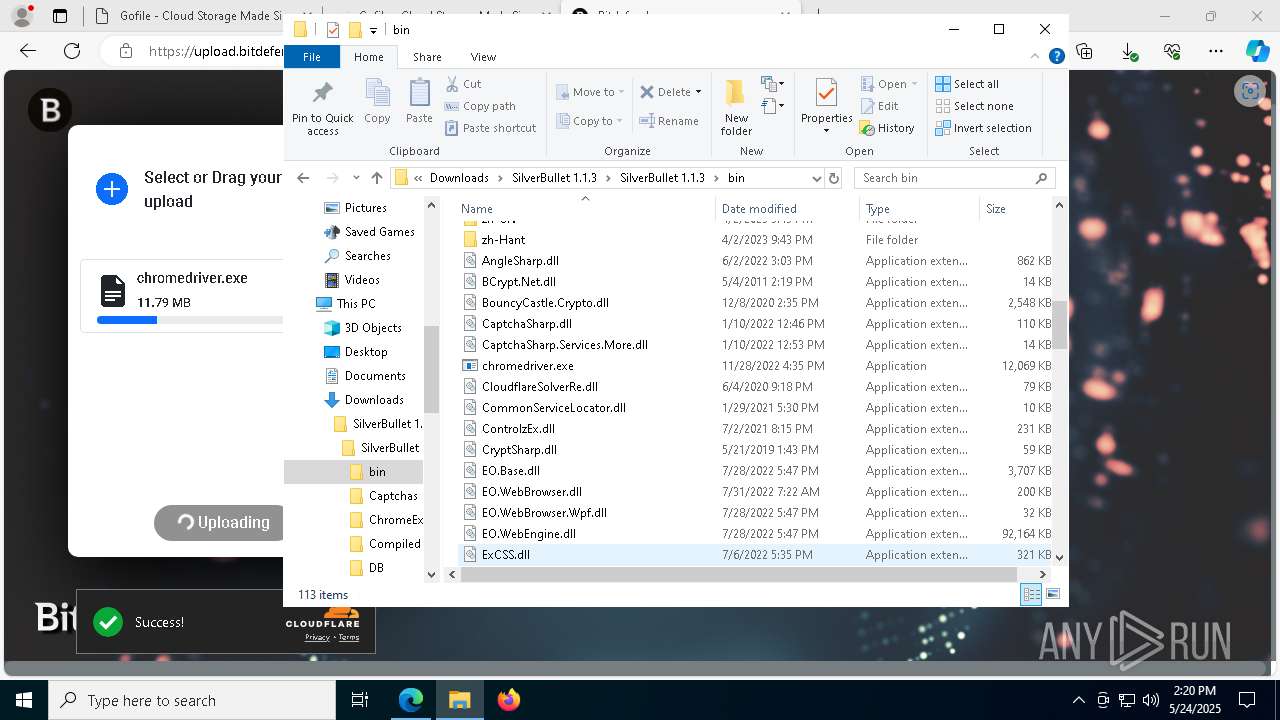The image size is (1280, 720).
Task: Open Firefox from taskbar
Action: [508, 700]
